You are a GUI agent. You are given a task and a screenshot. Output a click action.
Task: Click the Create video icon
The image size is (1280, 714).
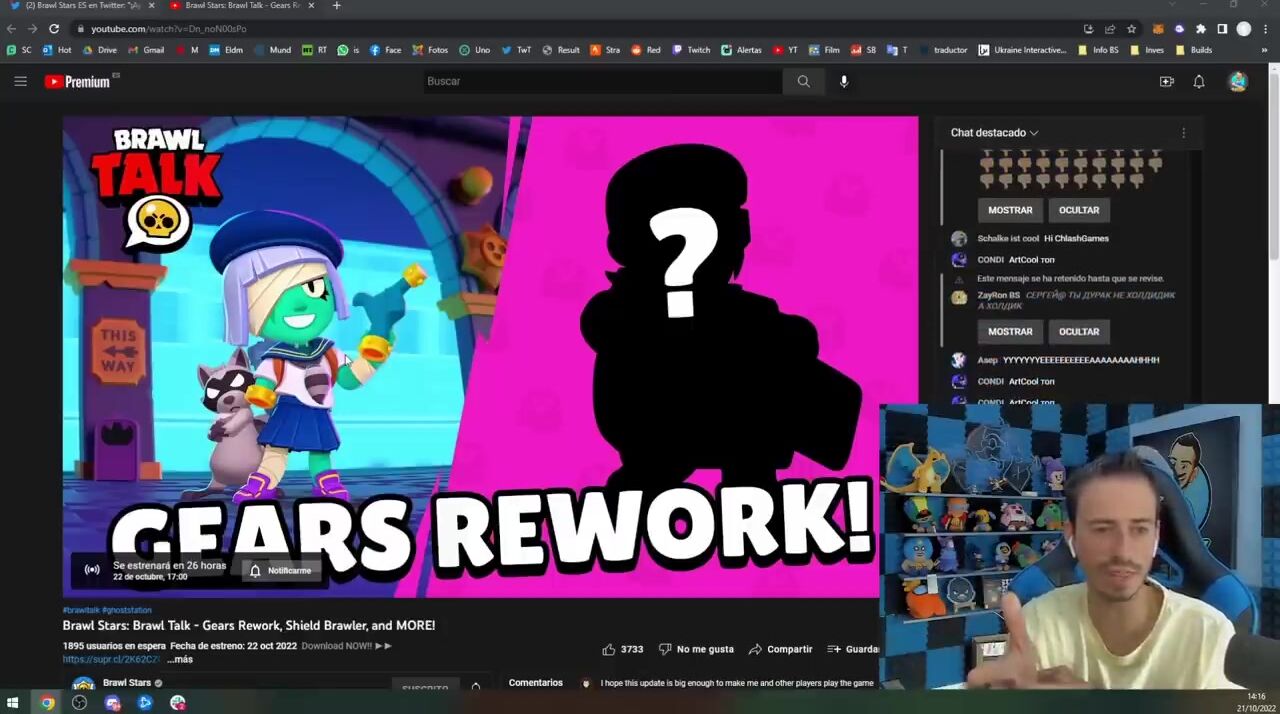[x=1166, y=82]
